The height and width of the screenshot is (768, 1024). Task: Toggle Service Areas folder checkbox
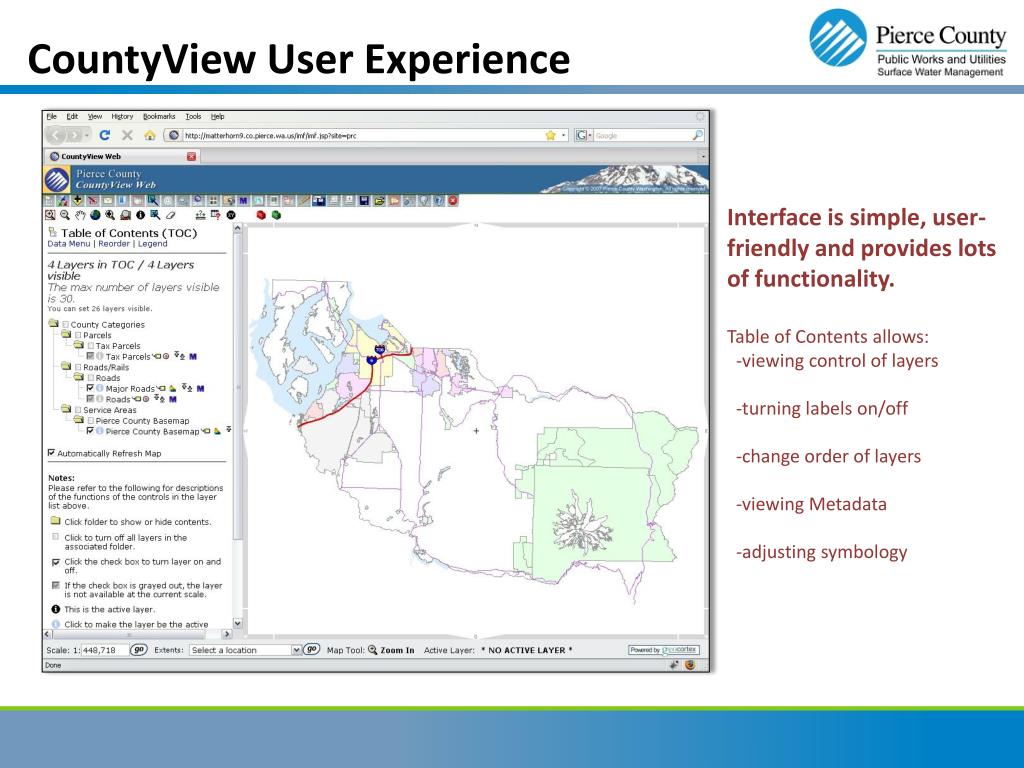[x=78, y=410]
